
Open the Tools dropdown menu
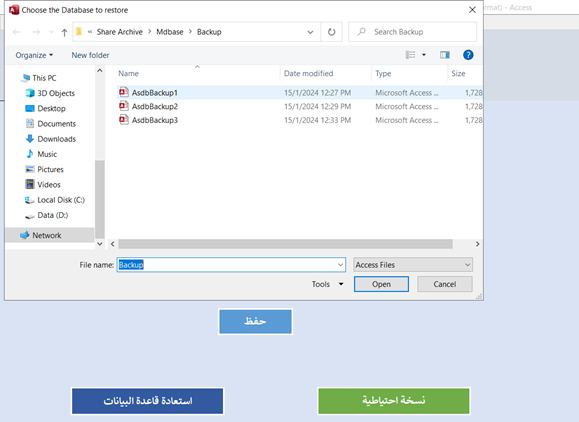coord(327,284)
